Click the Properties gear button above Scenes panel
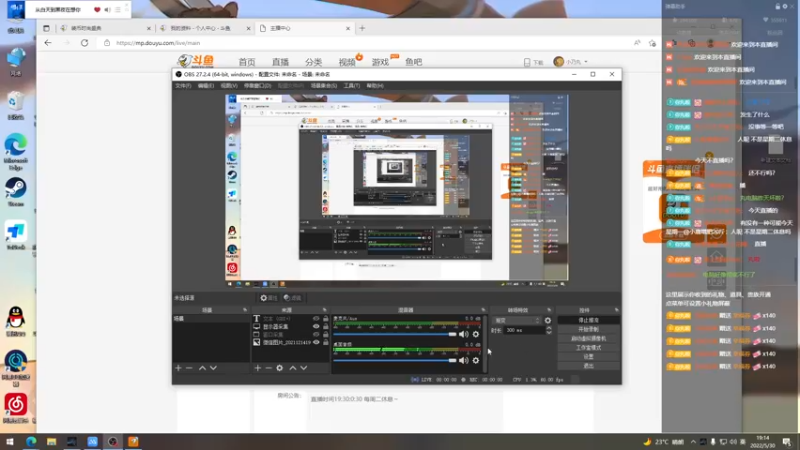This screenshot has width=800, height=450. click(268, 298)
